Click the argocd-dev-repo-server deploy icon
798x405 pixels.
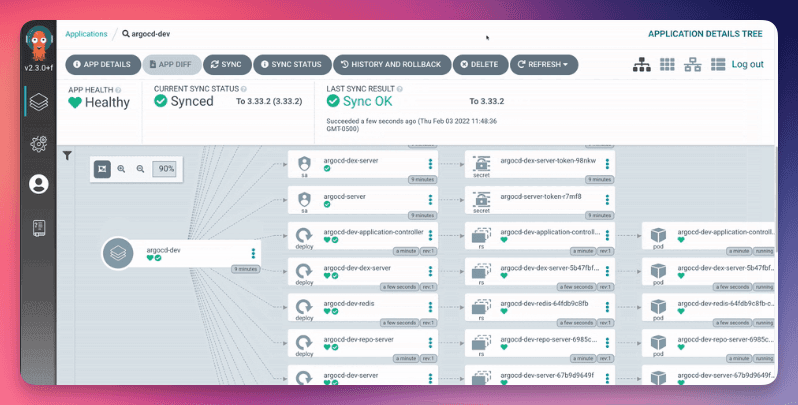pyautogui.click(x=304, y=343)
